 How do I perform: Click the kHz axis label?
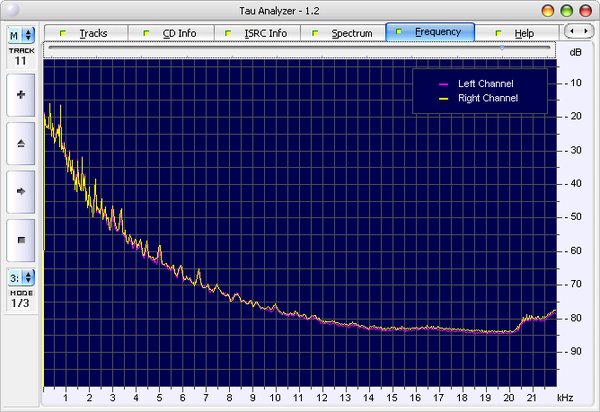click(x=565, y=398)
